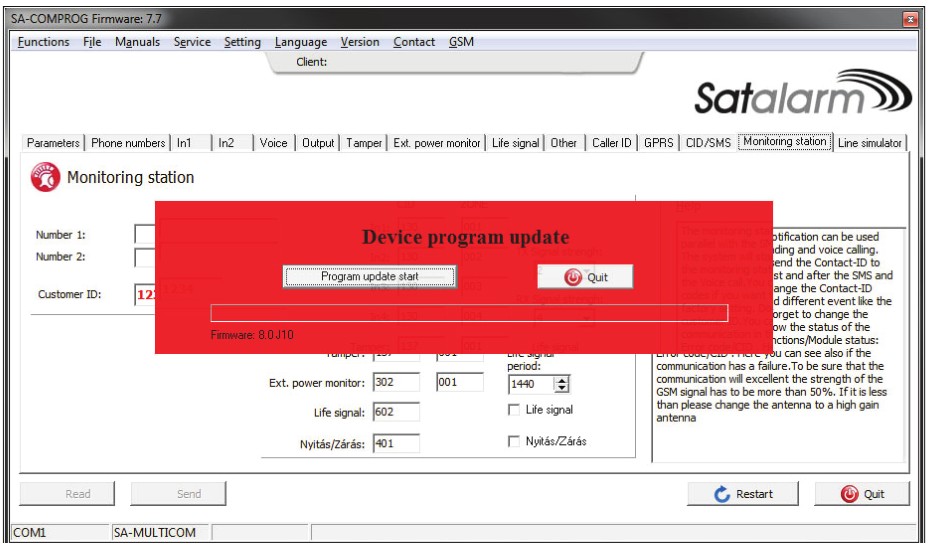Open the Manuals menu
The height and width of the screenshot is (553, 933).
(137, 42)
